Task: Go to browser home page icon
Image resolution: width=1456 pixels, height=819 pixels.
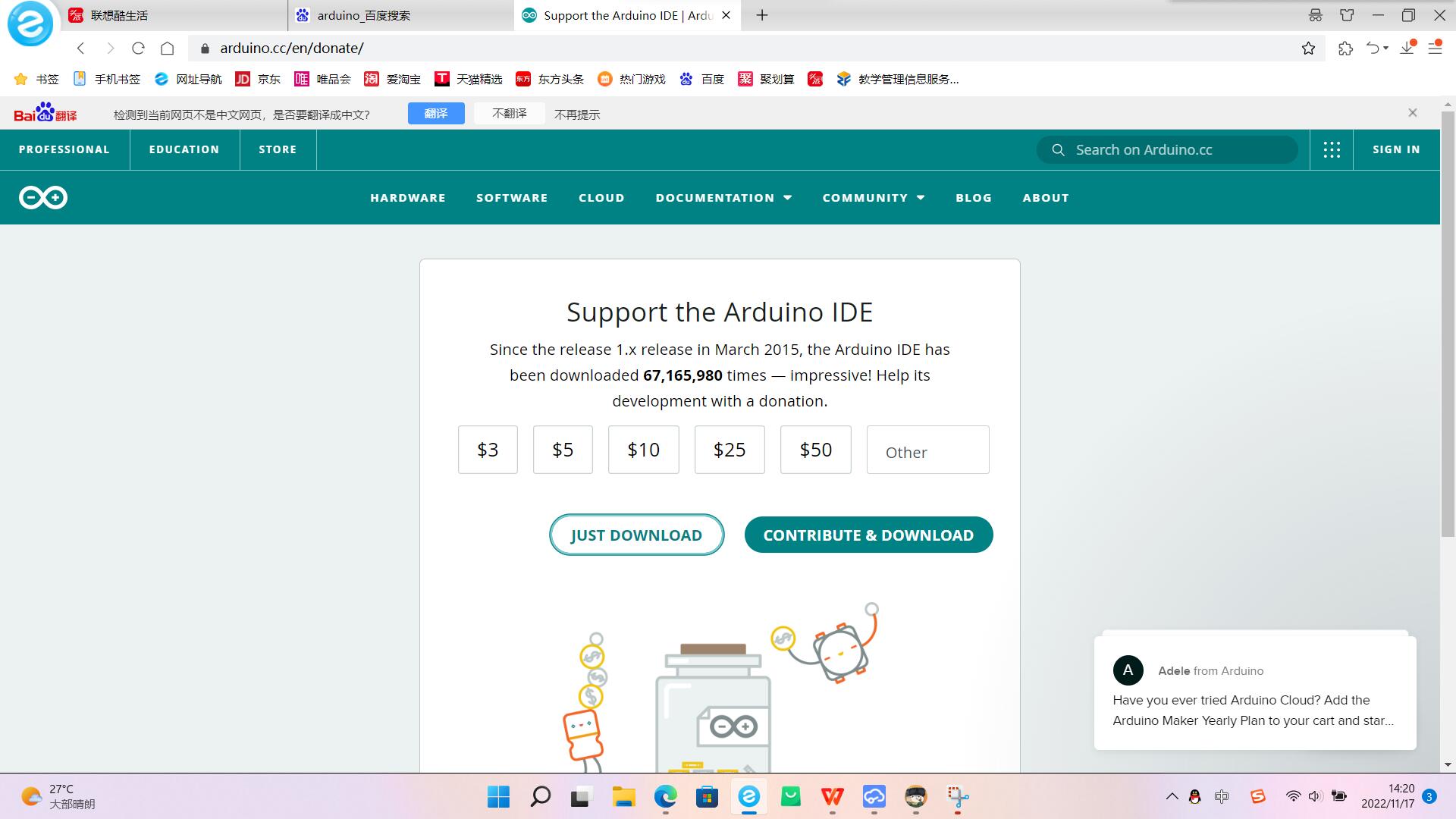Action: pos(168,49)
